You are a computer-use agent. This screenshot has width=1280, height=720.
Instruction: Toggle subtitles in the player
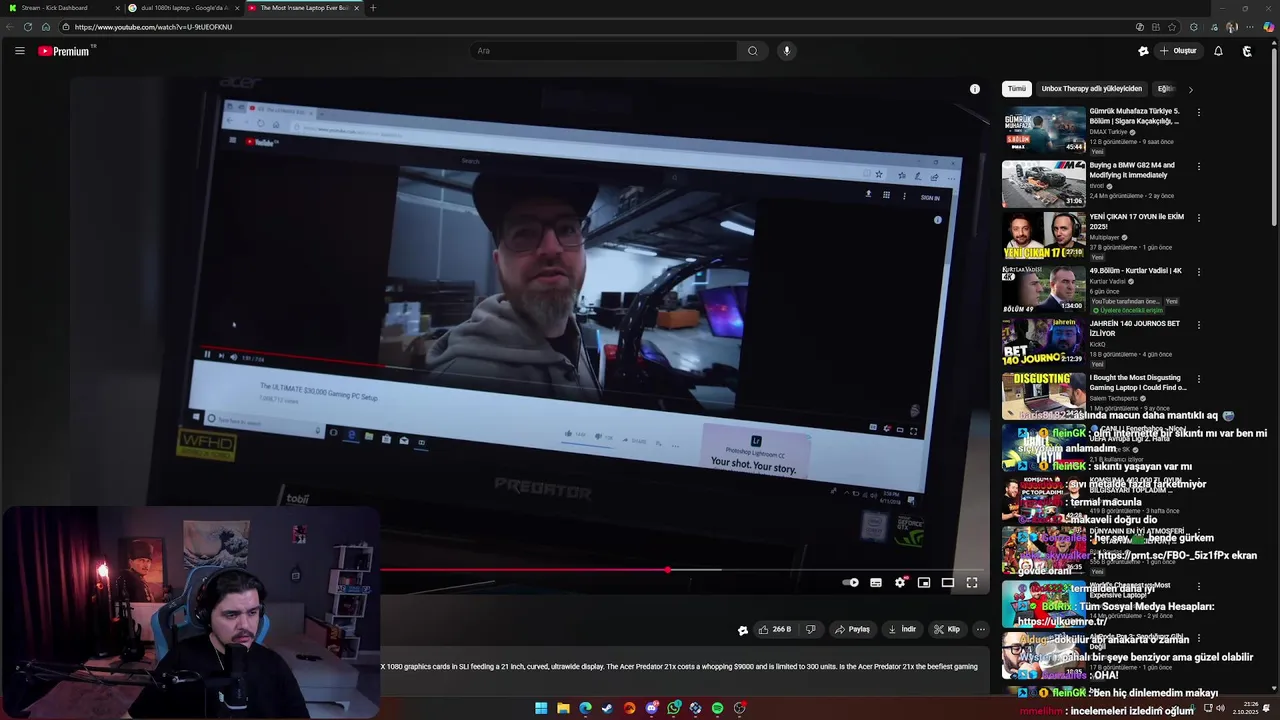pyautogui.click(x=876, y=583)
